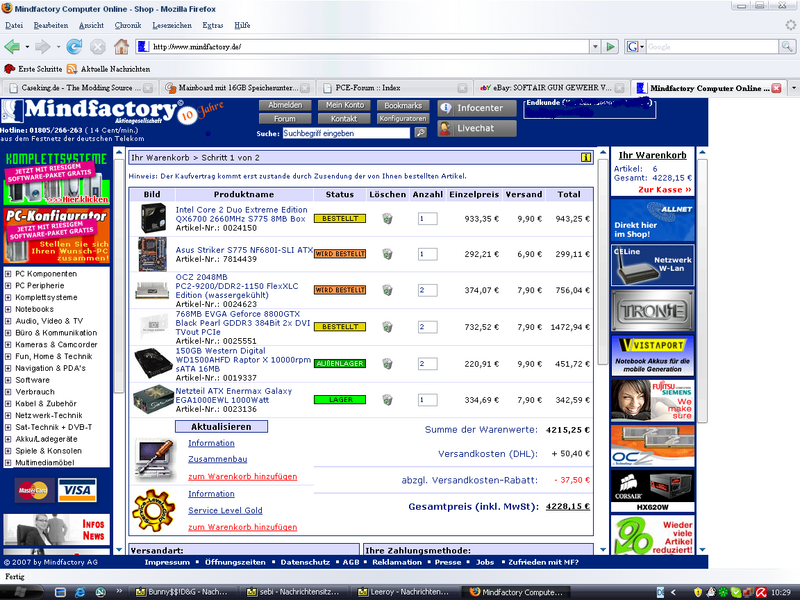Open the address bar history dropdown
The height and width of the screenshot is (600, 800).
click(595, 47)
